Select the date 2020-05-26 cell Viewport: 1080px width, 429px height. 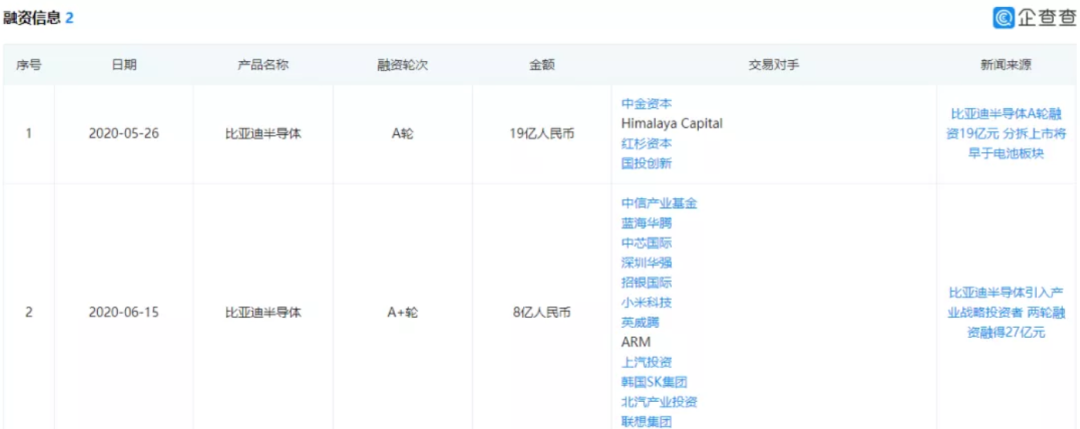(124, 134)
